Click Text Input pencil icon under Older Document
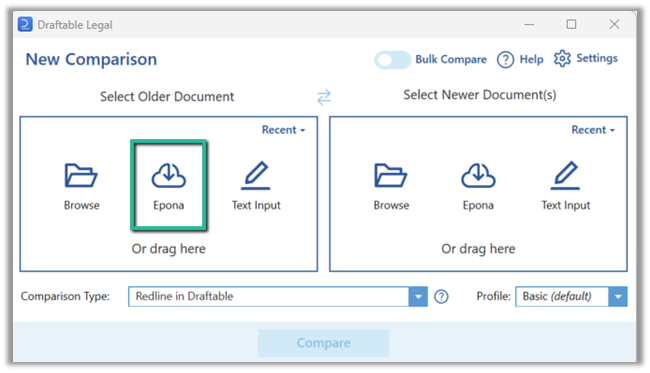The image size is (650, 373). tap(256, 175)
